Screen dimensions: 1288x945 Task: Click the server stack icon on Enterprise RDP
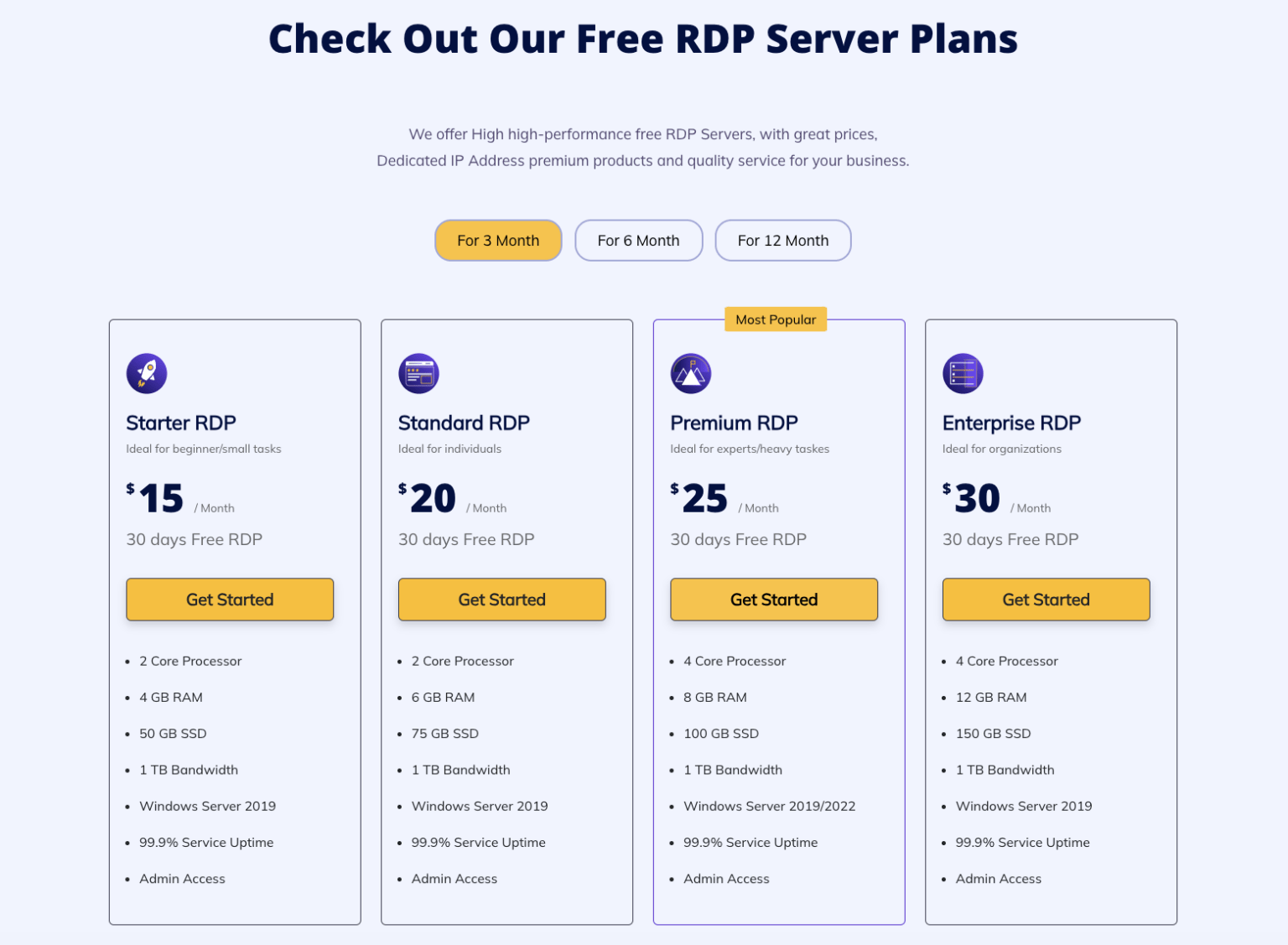point(963,374)
